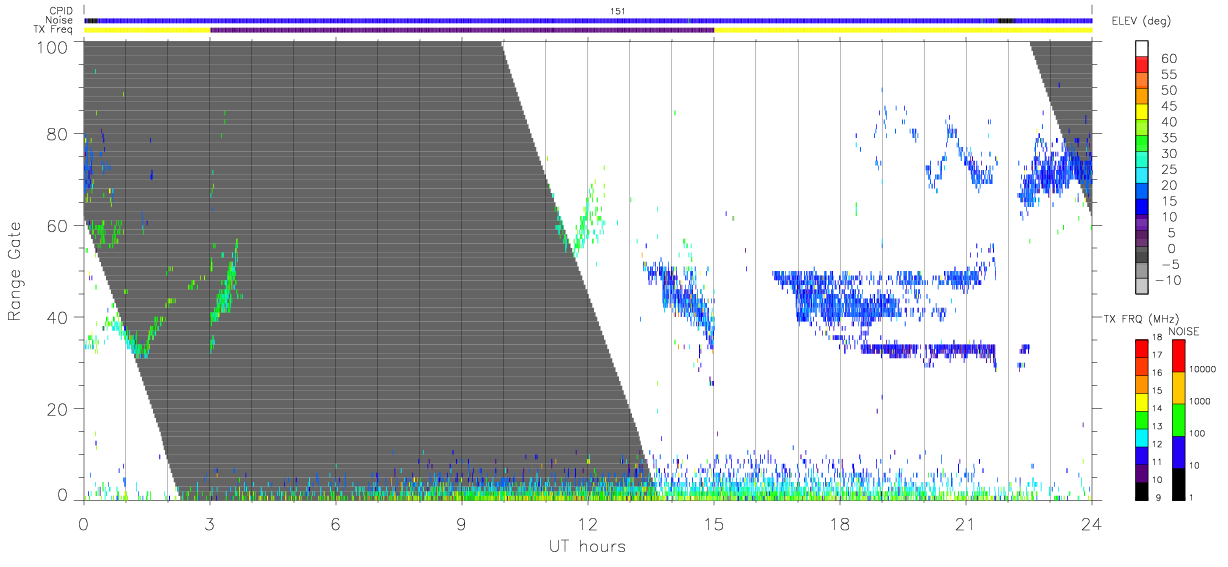Click the 18 tick on the UT hours axis
This screenshot has height=567, width=1228.
[840, 523]
